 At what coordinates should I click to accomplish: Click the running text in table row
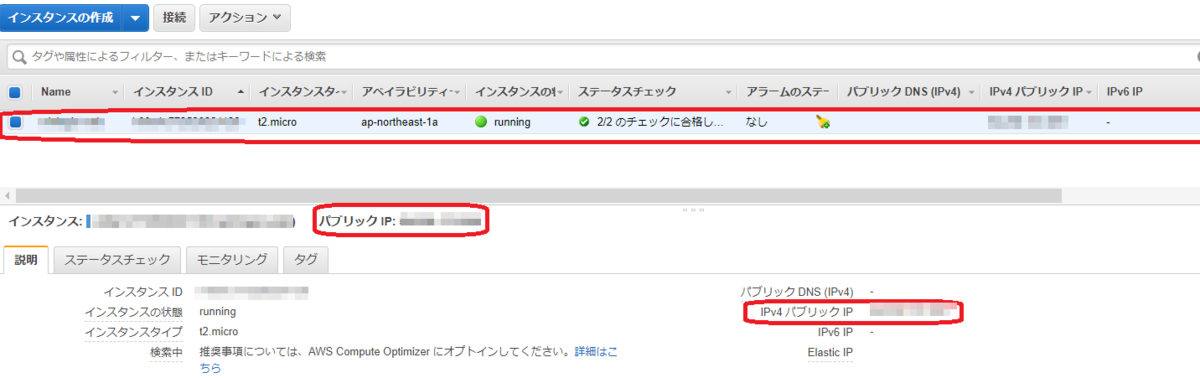click(512, 122)
